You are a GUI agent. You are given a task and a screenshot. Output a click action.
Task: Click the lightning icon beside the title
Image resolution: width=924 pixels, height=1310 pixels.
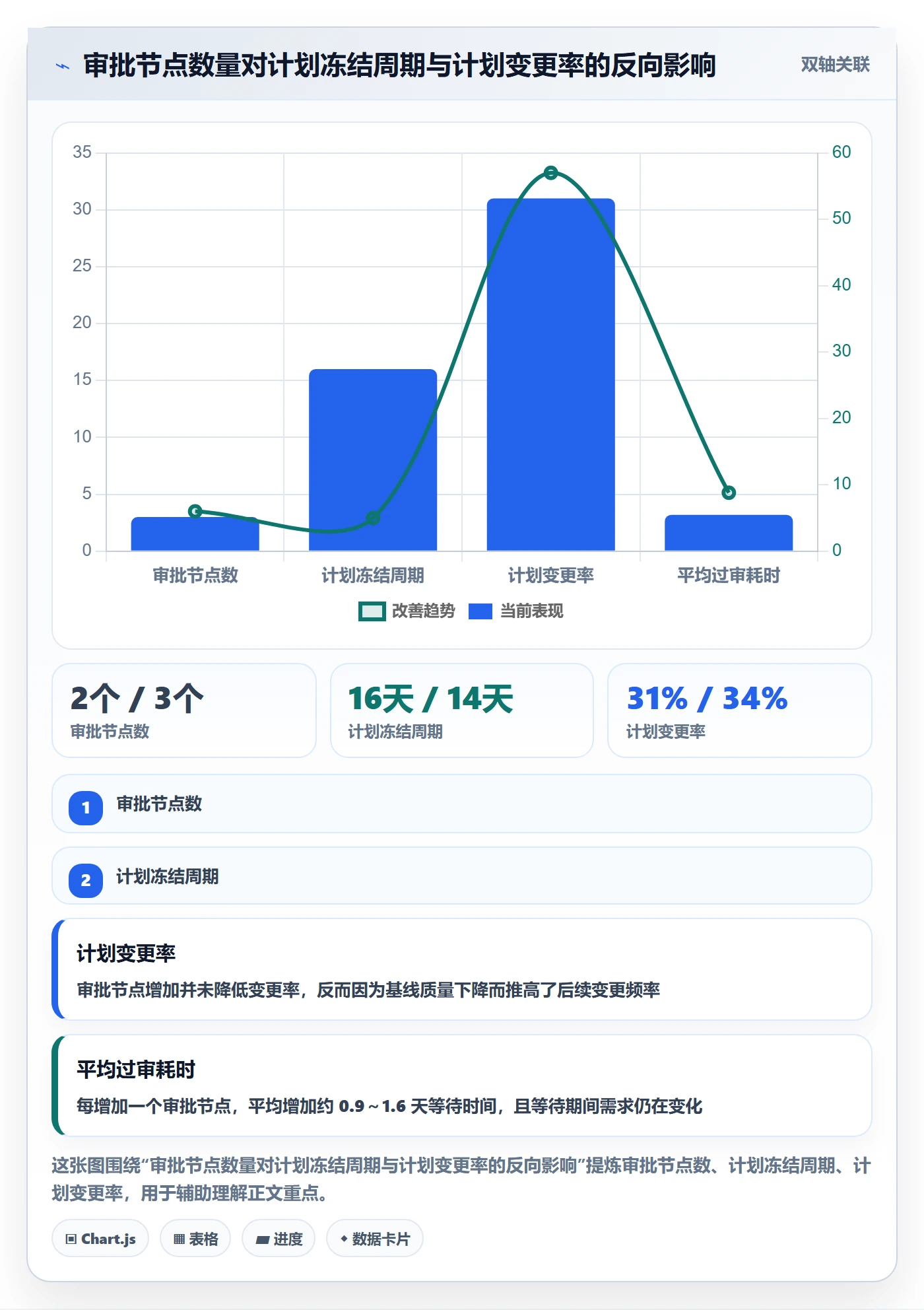[x=63, y=66]
